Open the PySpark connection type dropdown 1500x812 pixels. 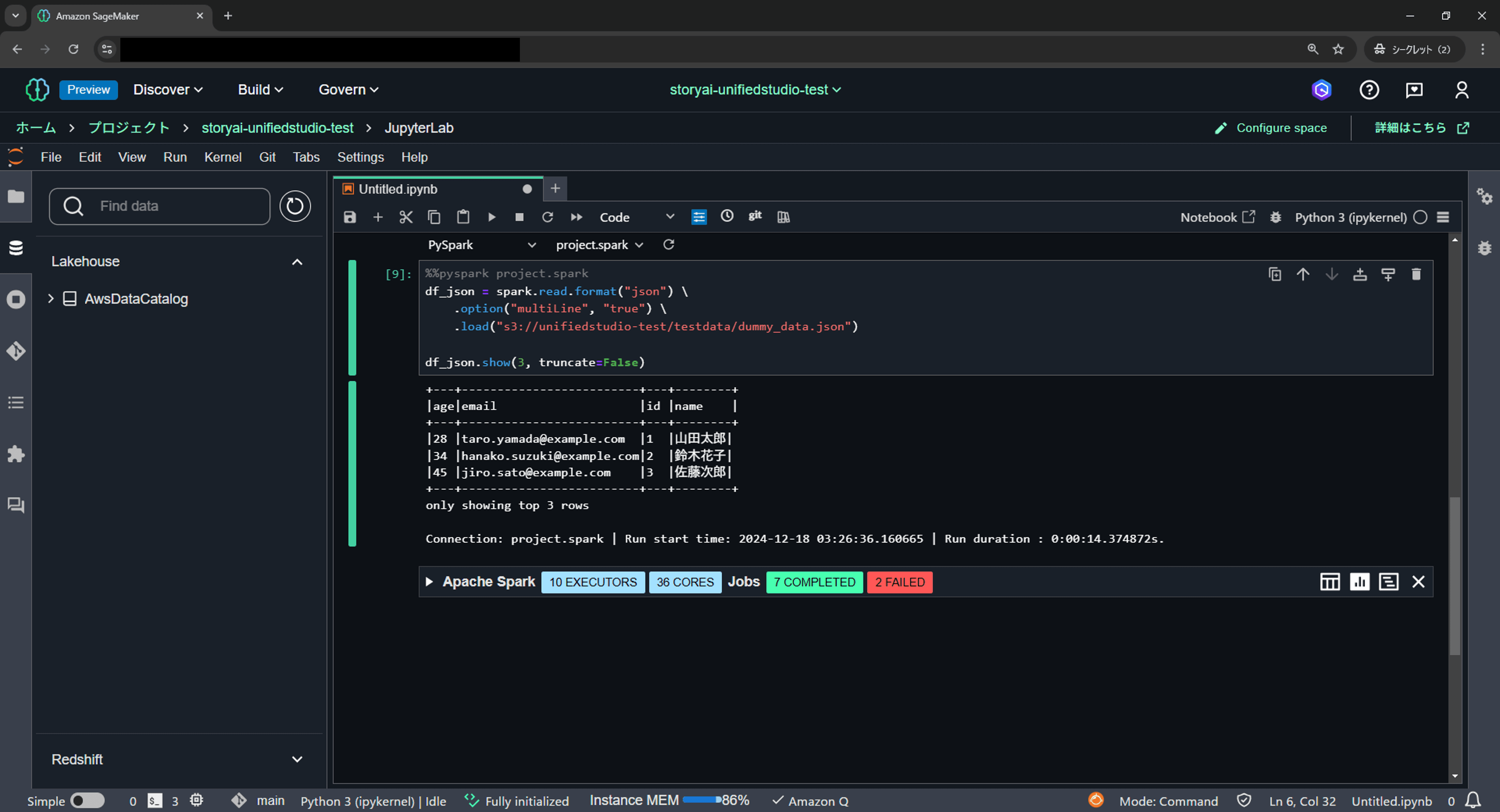point(482,245)
